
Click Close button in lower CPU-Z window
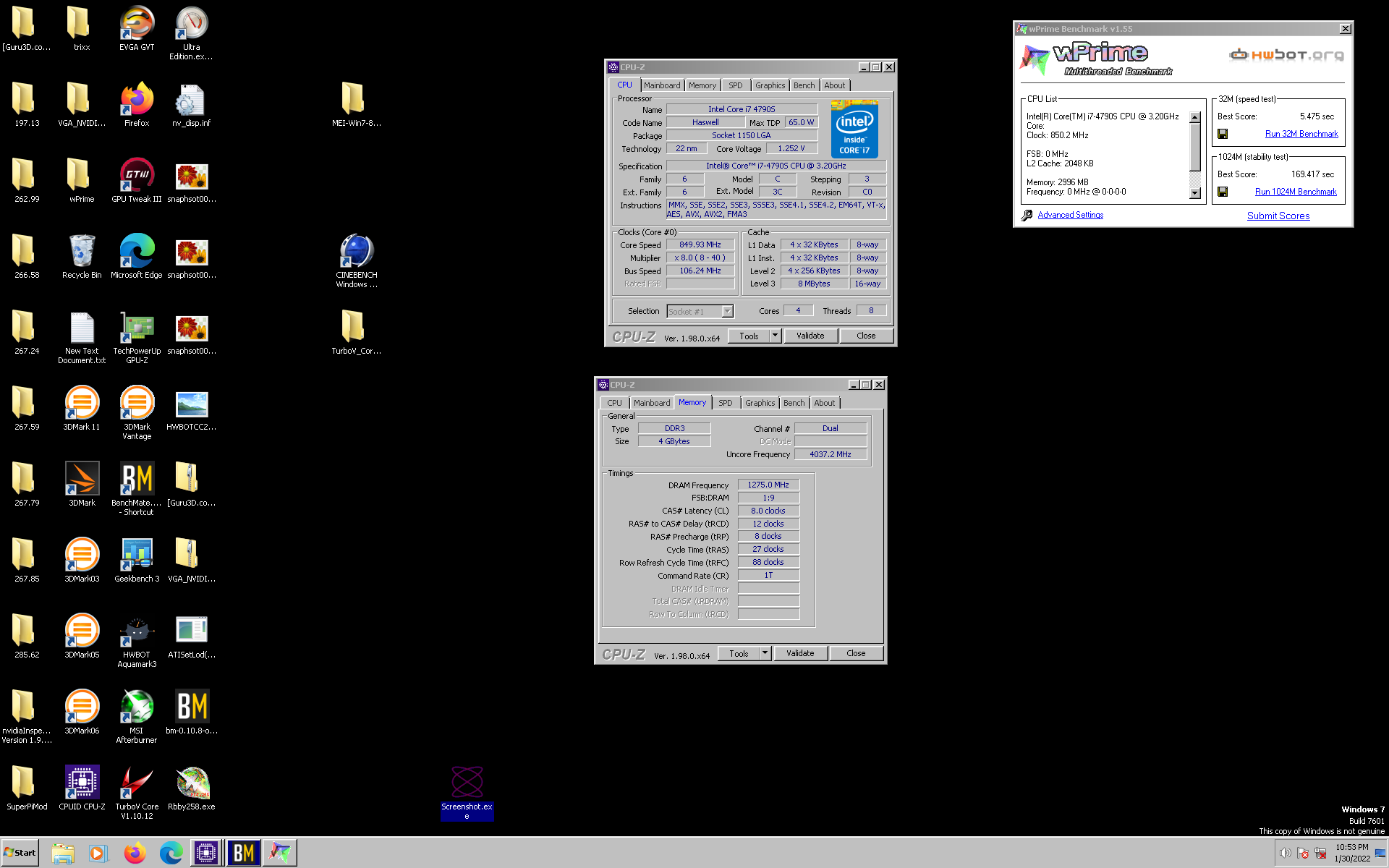click(856, 653)
